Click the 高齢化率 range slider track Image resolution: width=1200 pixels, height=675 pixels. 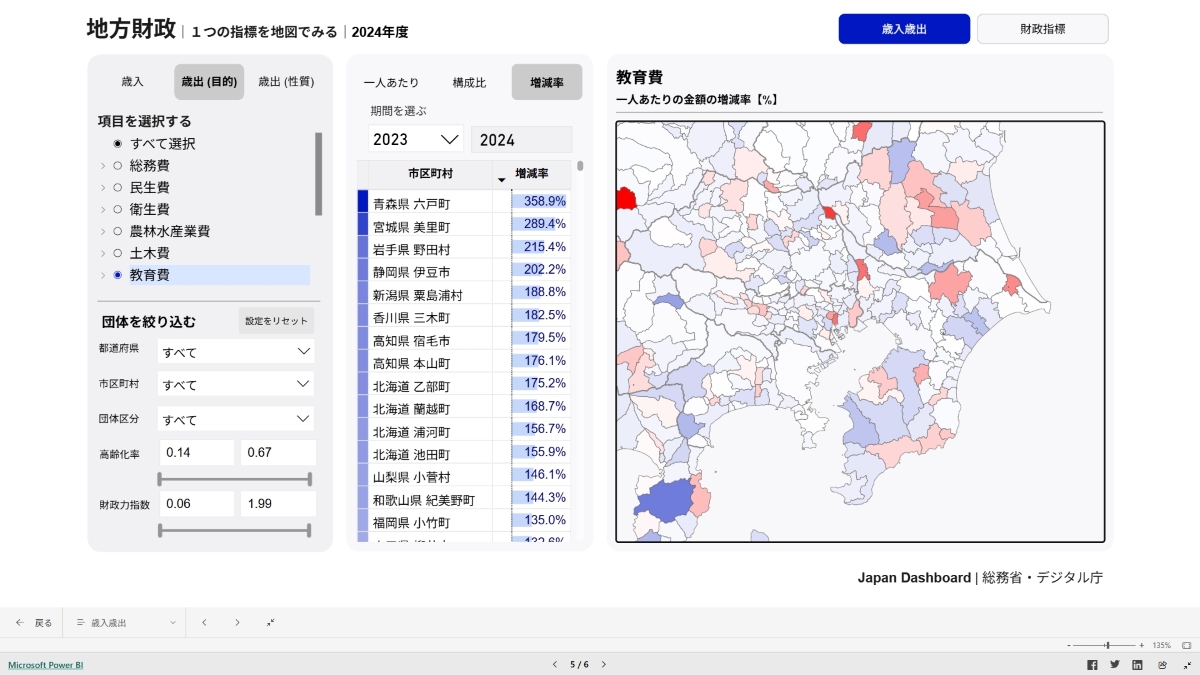pos(235,479)
